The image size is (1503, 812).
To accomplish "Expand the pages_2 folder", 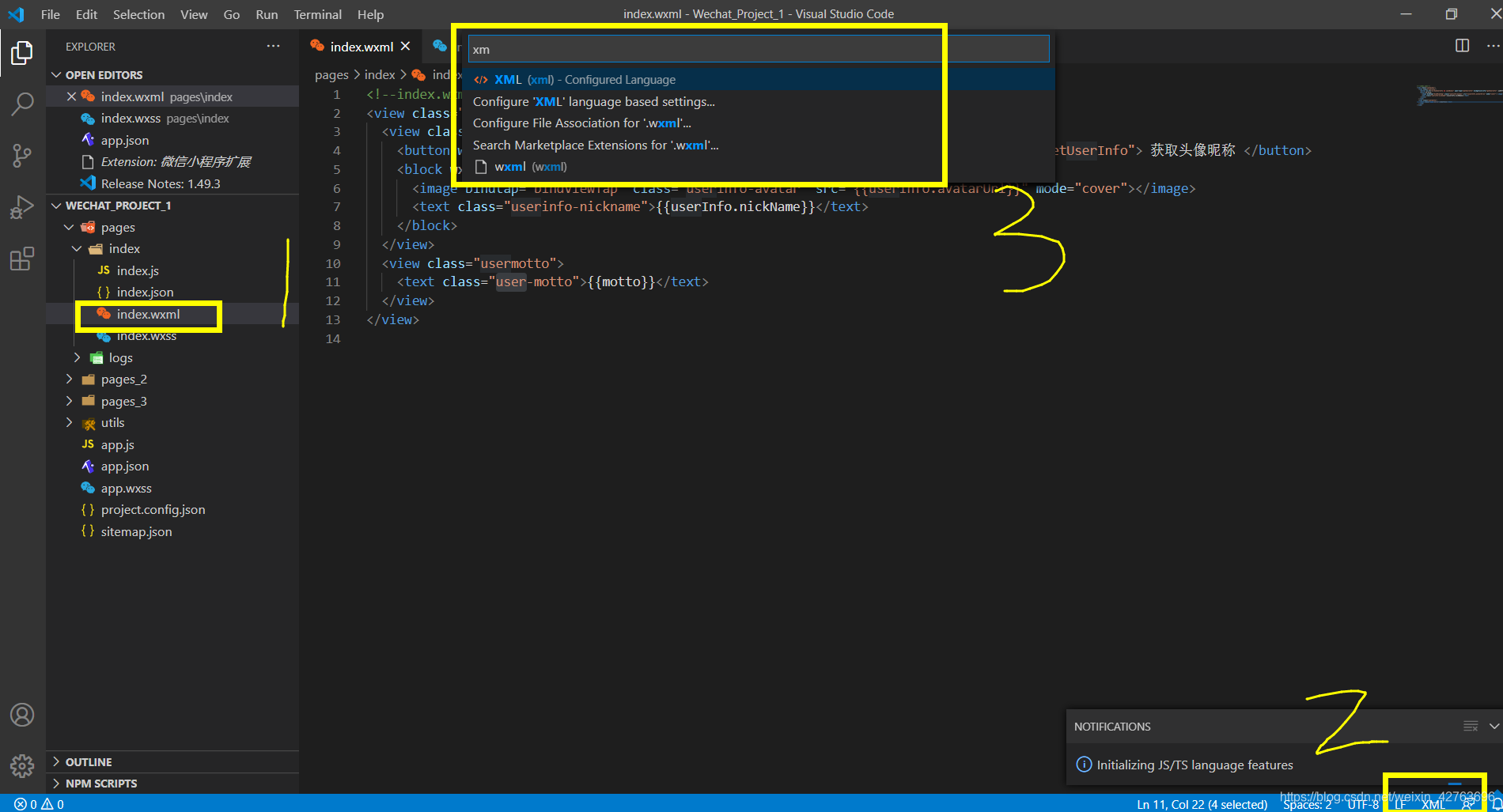I will coord(70,380).
